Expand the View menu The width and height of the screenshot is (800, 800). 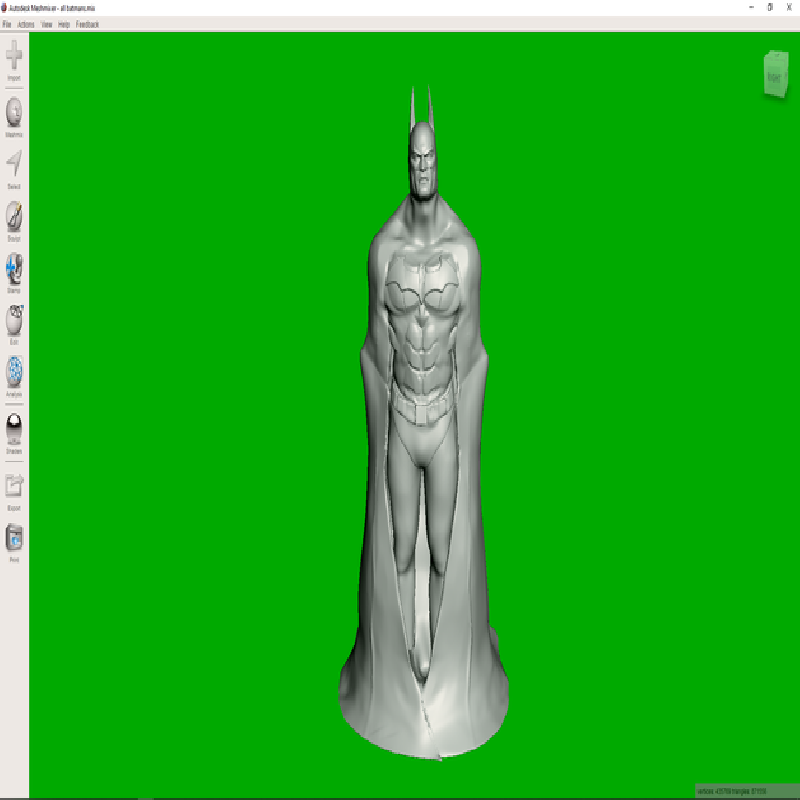[46, 24]
